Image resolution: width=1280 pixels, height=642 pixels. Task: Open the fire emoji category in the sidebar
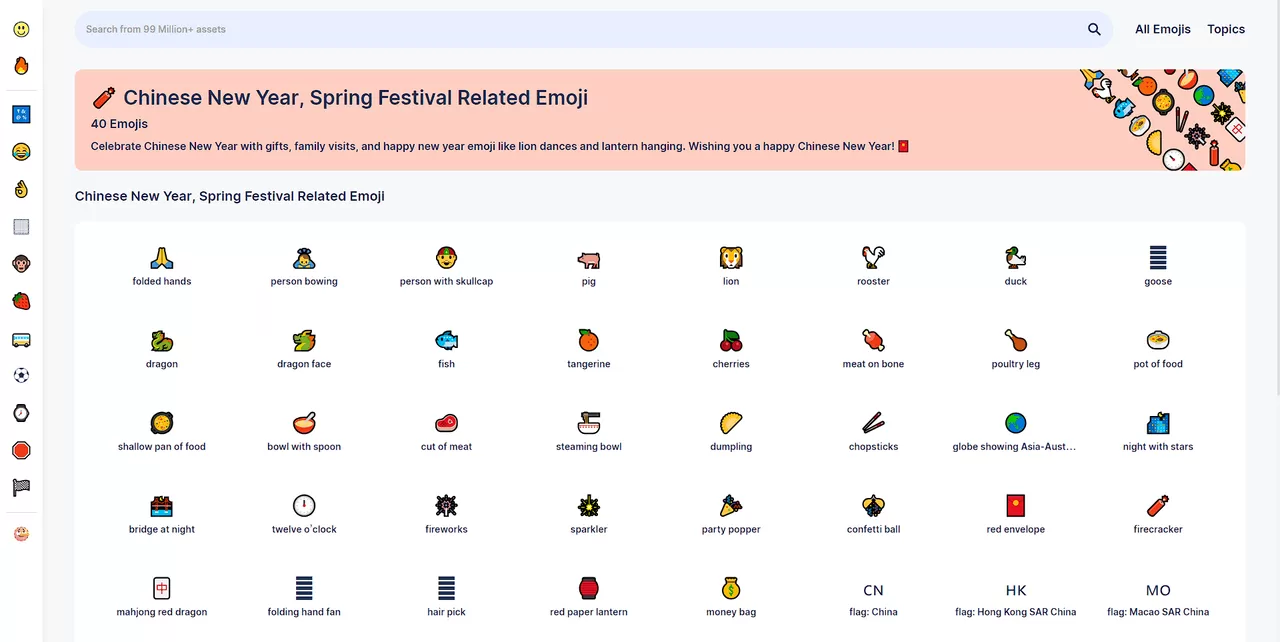pos(21,66)
